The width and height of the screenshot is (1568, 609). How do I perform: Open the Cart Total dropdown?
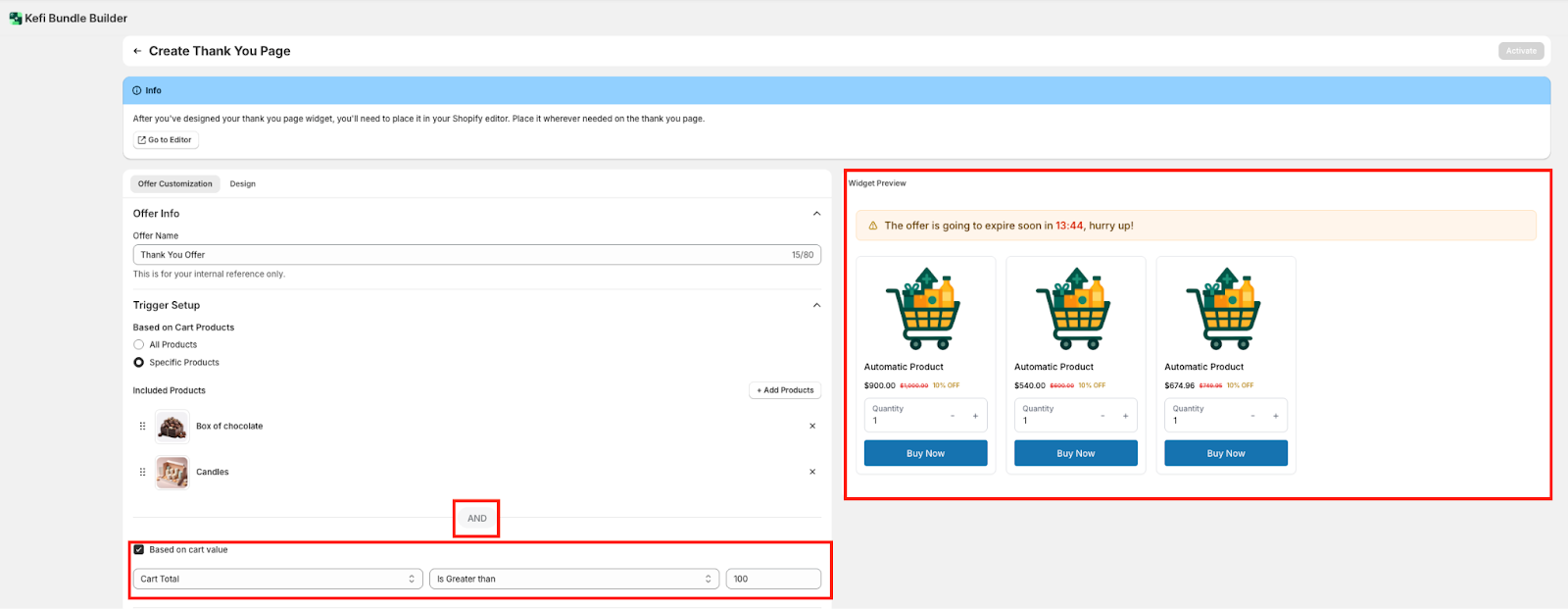coord(277,579)
